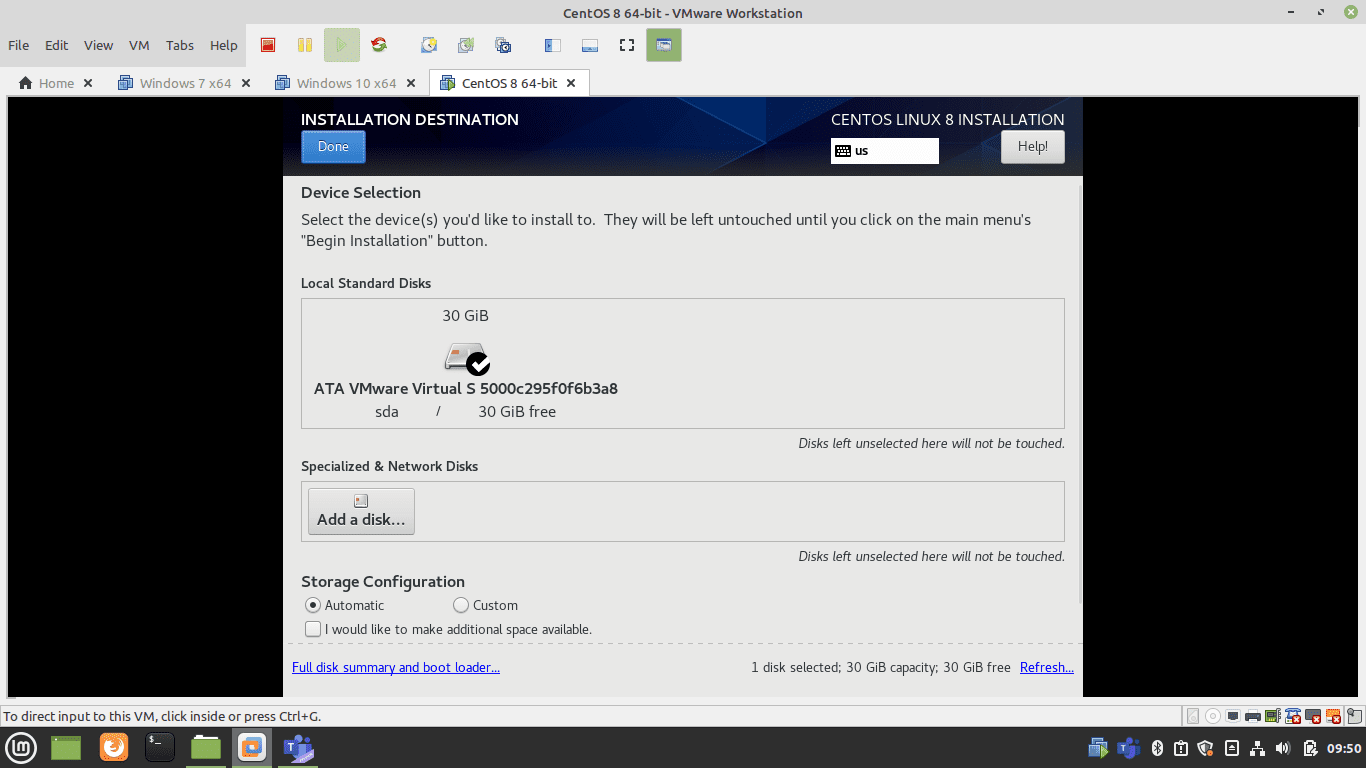Image resolution: width=1366 pixels, height=768 pixels.
Task: Open the Edit menu
Action: pyautogui.click(x=57, y=45)
